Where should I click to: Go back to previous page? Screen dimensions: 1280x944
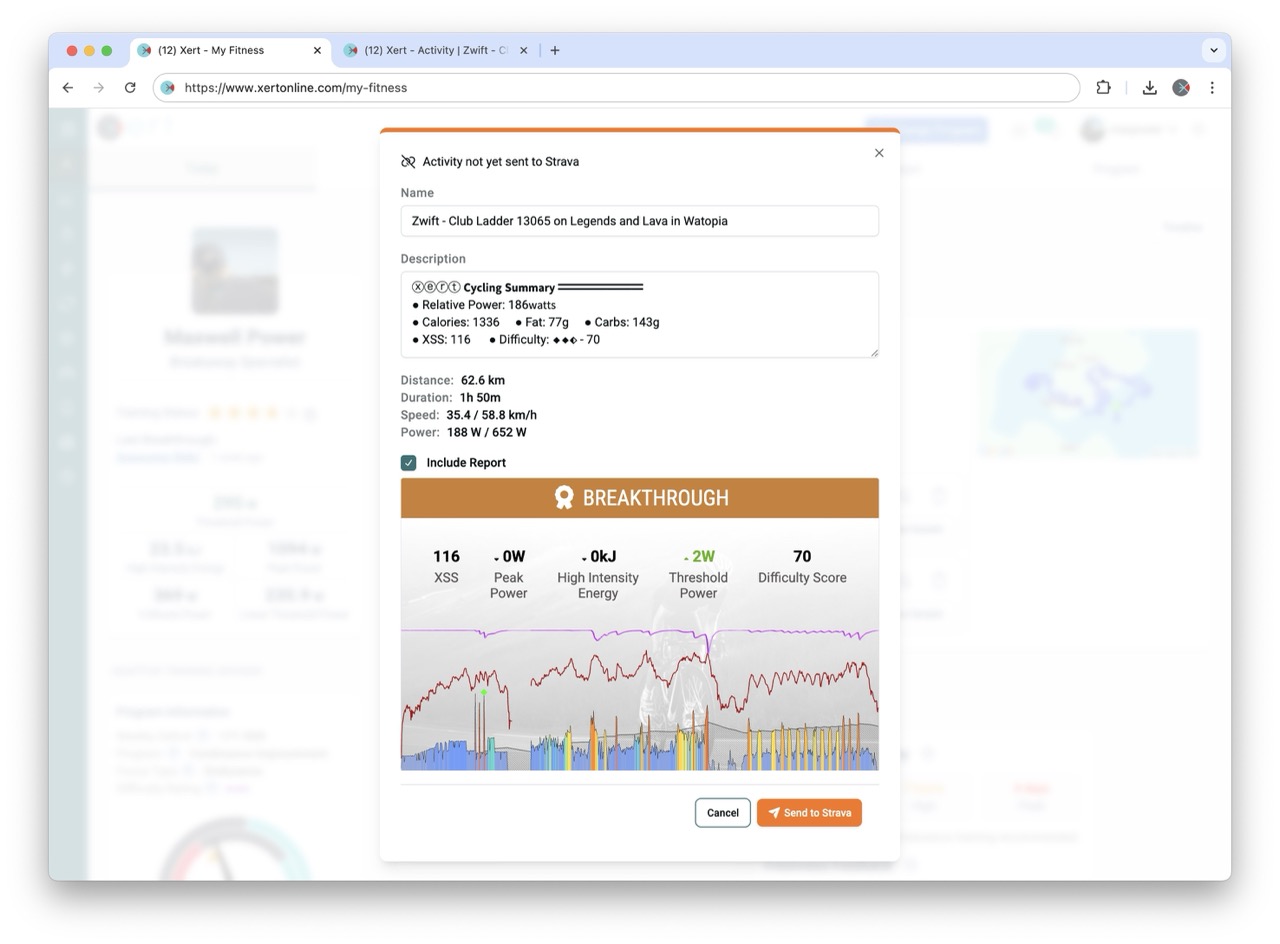pos(68,88)
